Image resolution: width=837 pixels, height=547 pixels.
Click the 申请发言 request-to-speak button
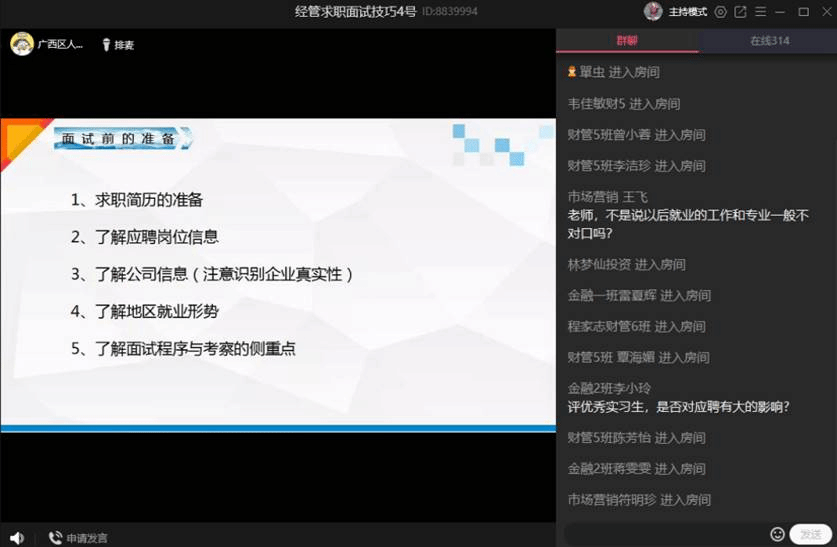tap(78, 538)
